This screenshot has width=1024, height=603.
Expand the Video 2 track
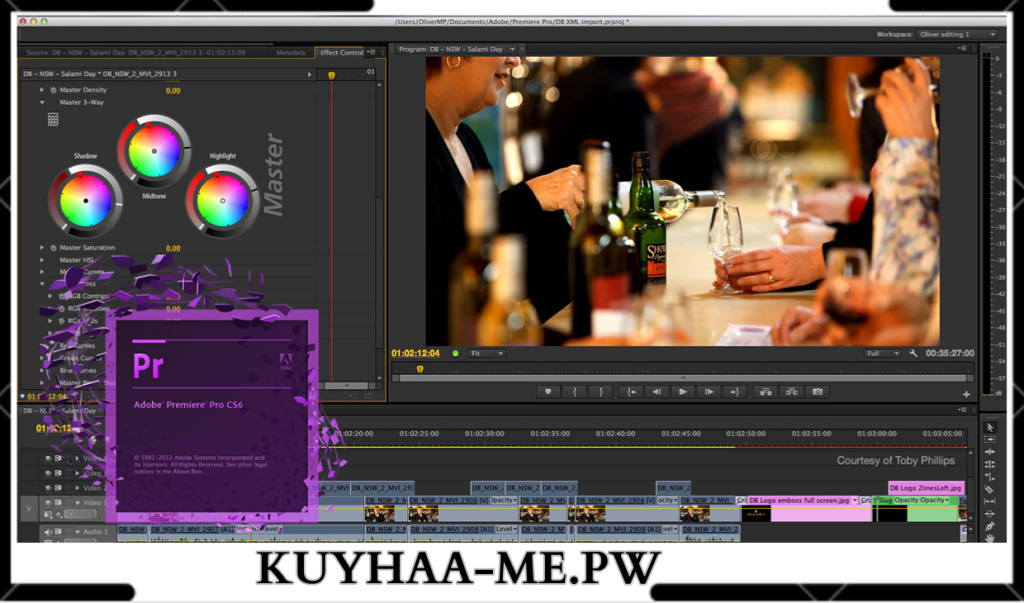pos(78,488)
